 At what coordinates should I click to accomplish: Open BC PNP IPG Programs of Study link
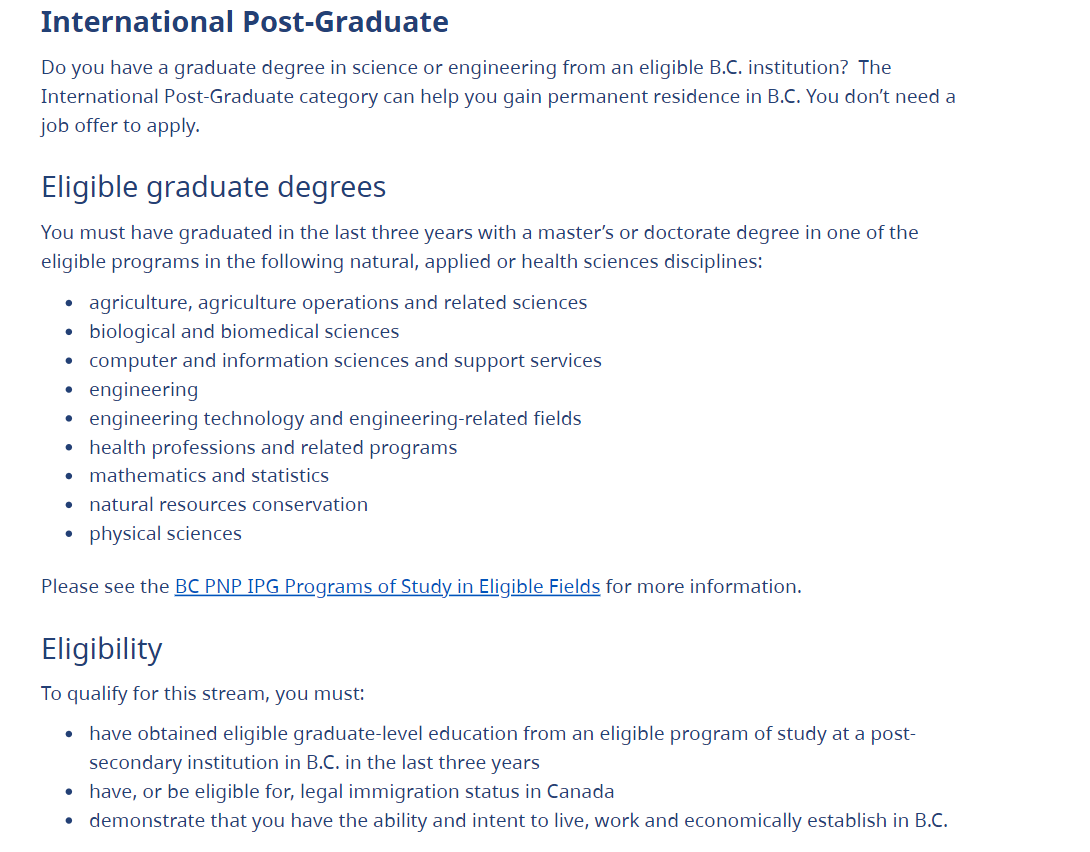pyautogui.click(x=387, y=587)
